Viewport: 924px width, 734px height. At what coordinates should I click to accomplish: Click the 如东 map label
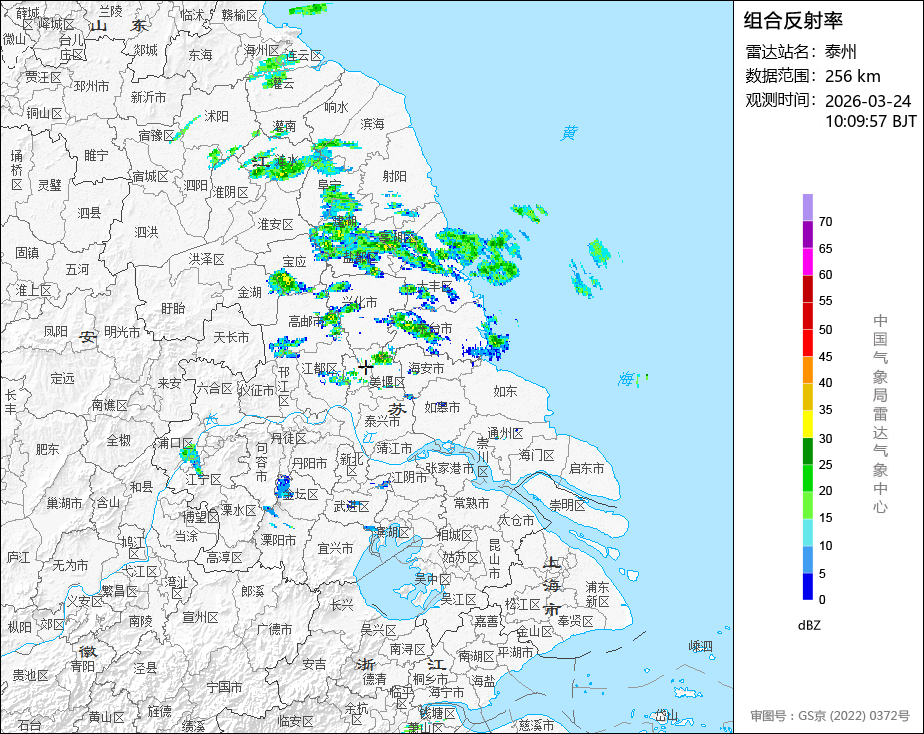[505, 391]
